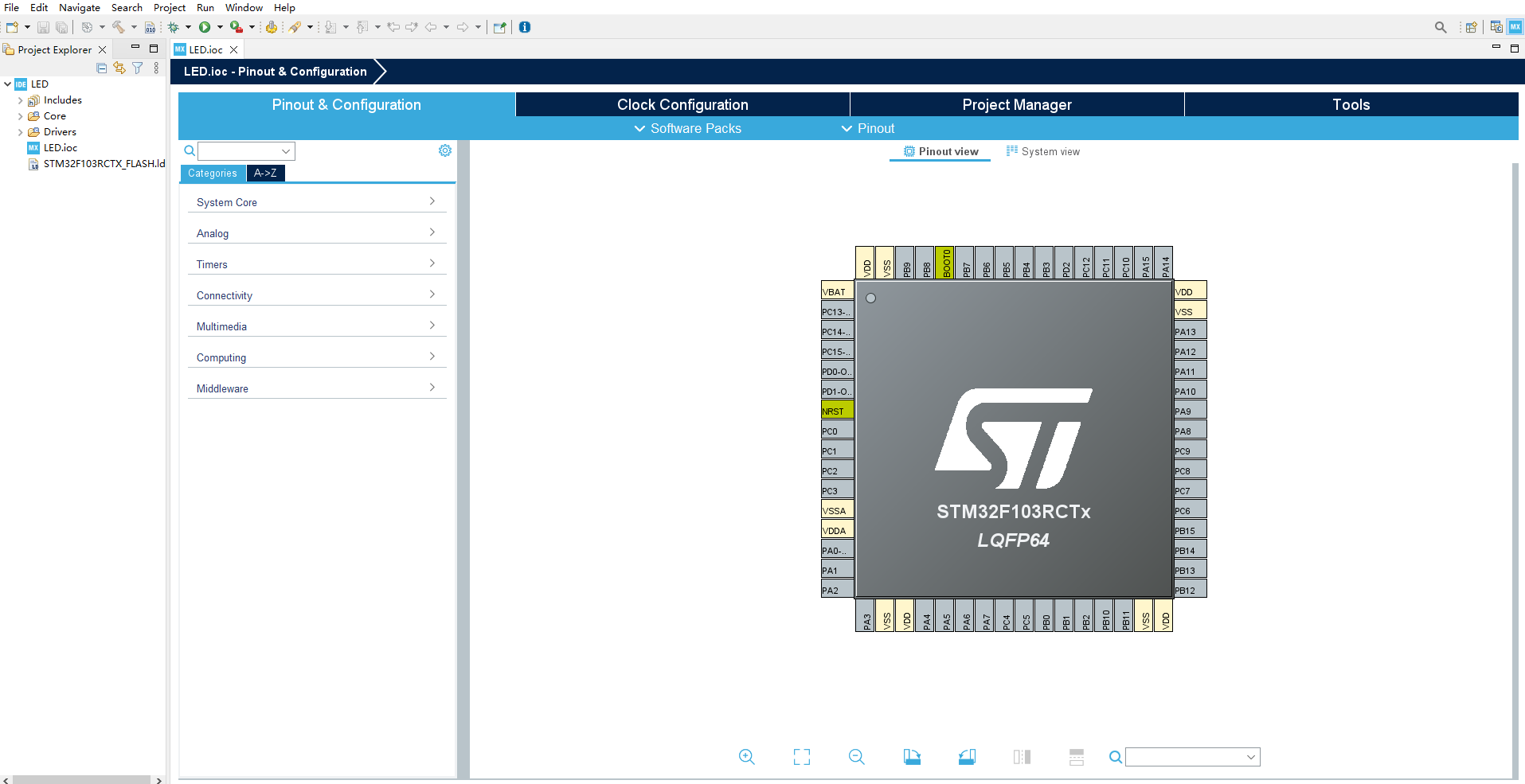Click the green Run button in toolbar

(205, 27)
